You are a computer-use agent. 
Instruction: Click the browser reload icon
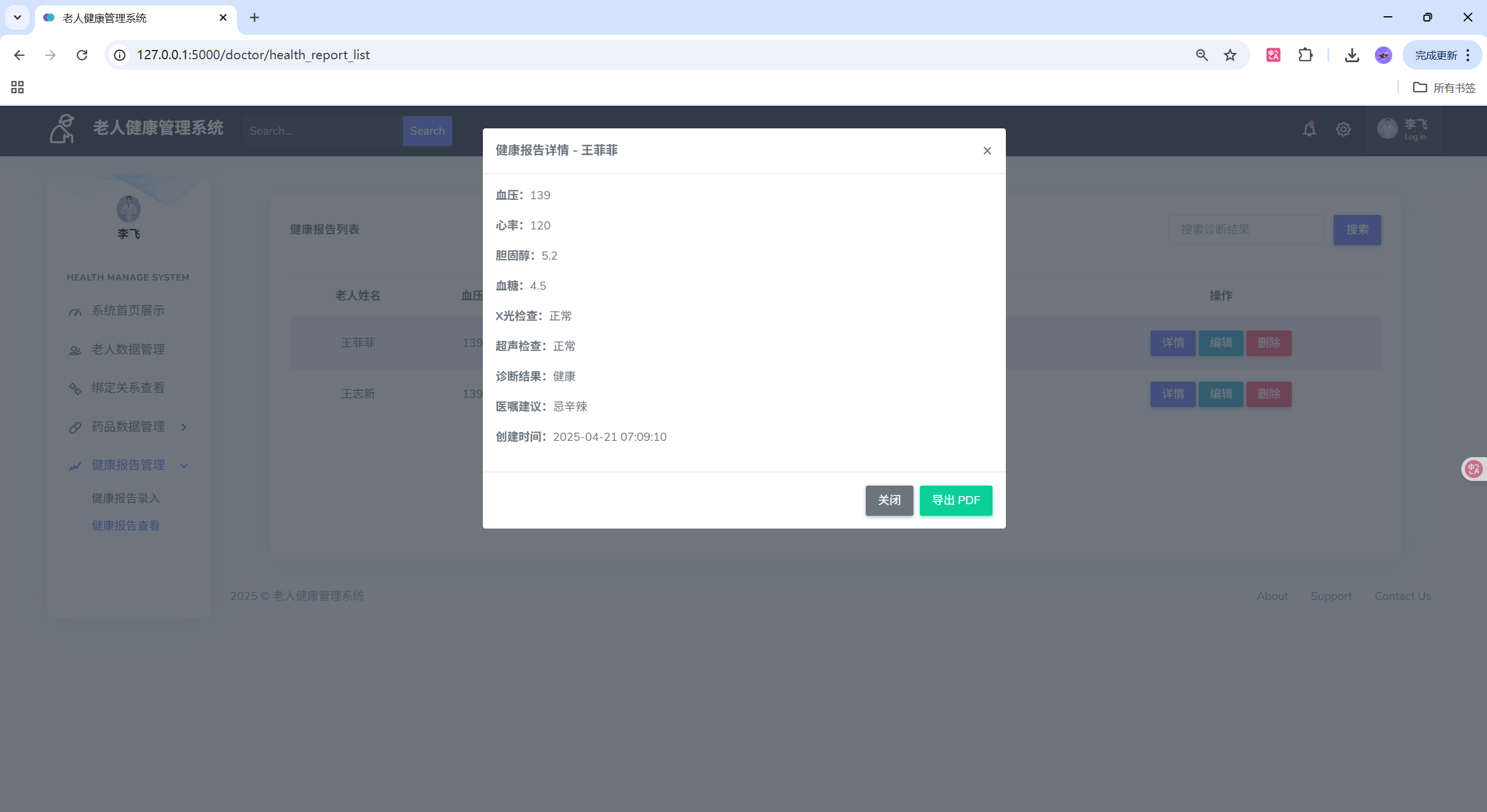(x=82, y=55)
